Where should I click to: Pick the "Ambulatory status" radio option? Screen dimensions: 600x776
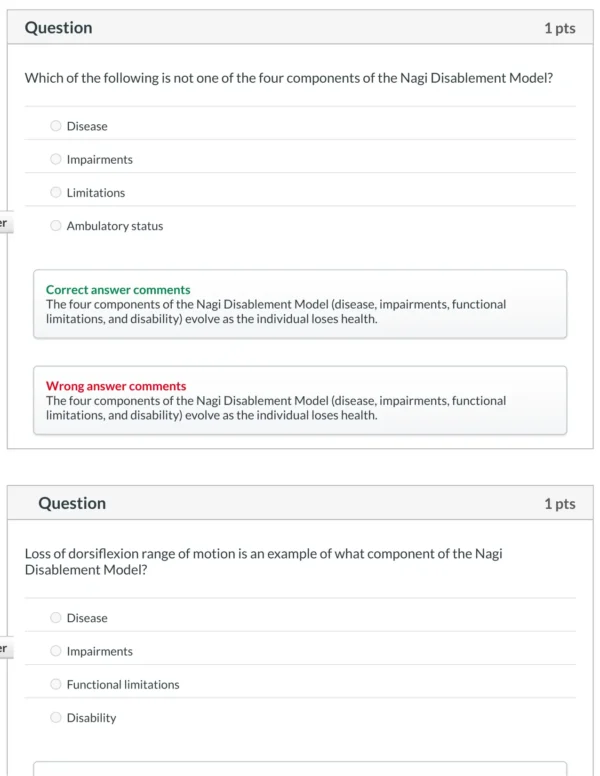[x=56, y=226]
